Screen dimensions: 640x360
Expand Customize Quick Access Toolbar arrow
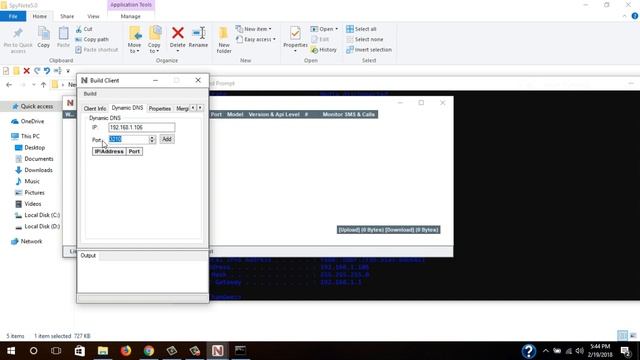click(68, 71)
